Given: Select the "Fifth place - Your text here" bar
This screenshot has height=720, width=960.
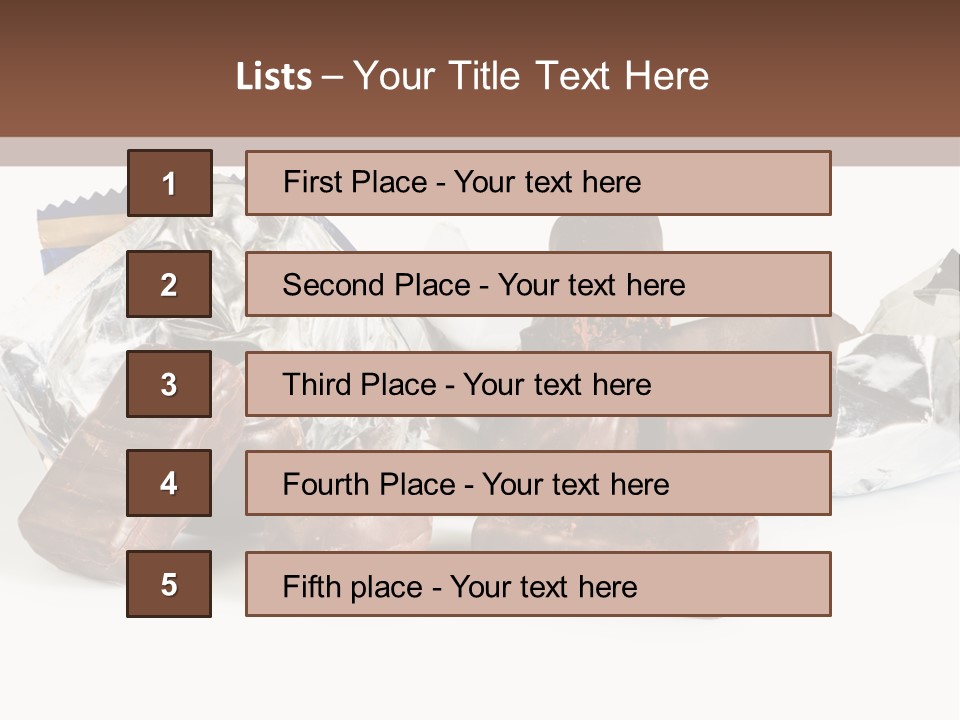Looking at the screenshot, I should click(x=538, y=584).
